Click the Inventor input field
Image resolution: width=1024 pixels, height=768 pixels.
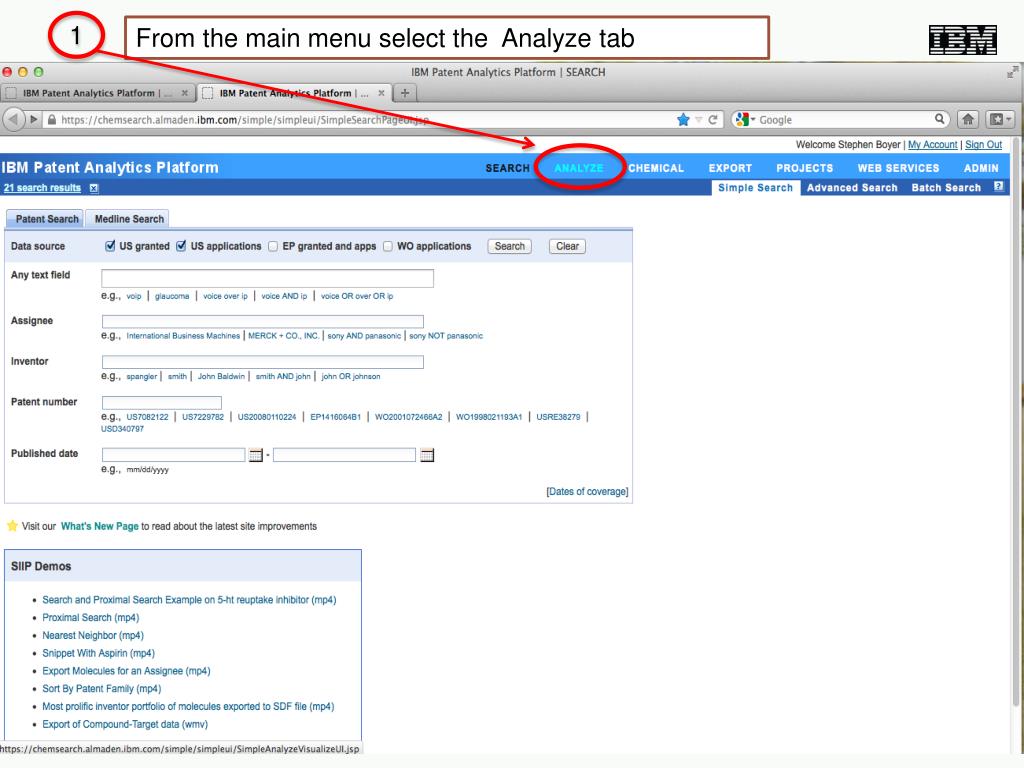(x=263, y=362)
